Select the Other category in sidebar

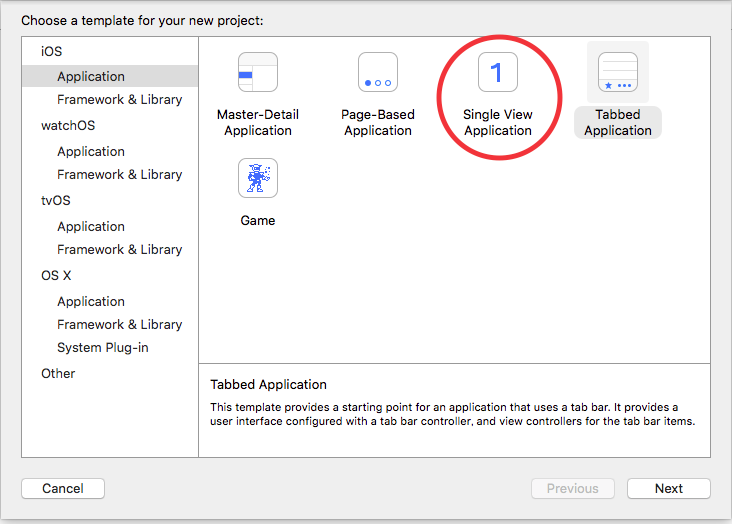tap(58, 374)
